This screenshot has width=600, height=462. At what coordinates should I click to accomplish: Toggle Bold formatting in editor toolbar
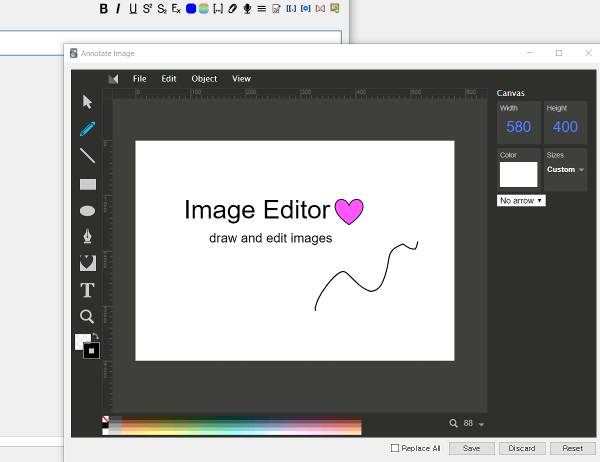click(x=104, y=9)
